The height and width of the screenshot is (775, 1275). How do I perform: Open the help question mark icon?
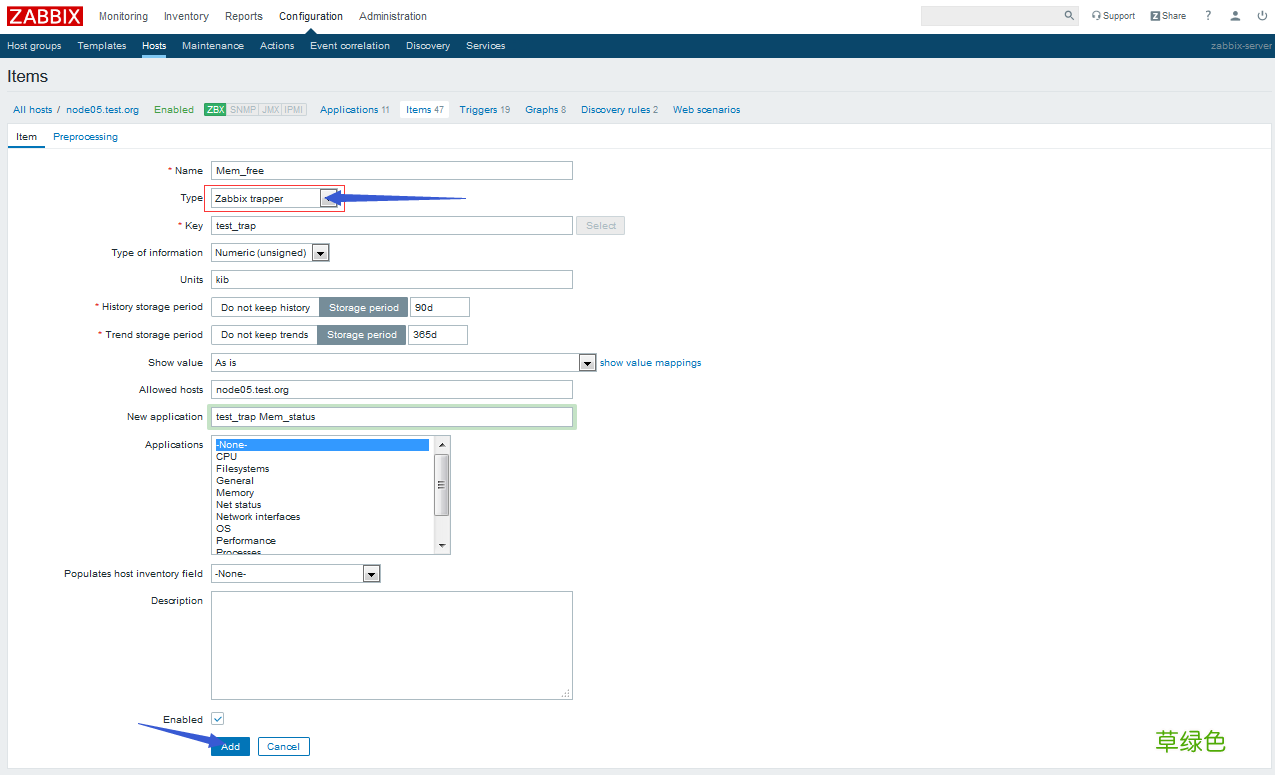pyautogui.click(x=1208, y=16)
